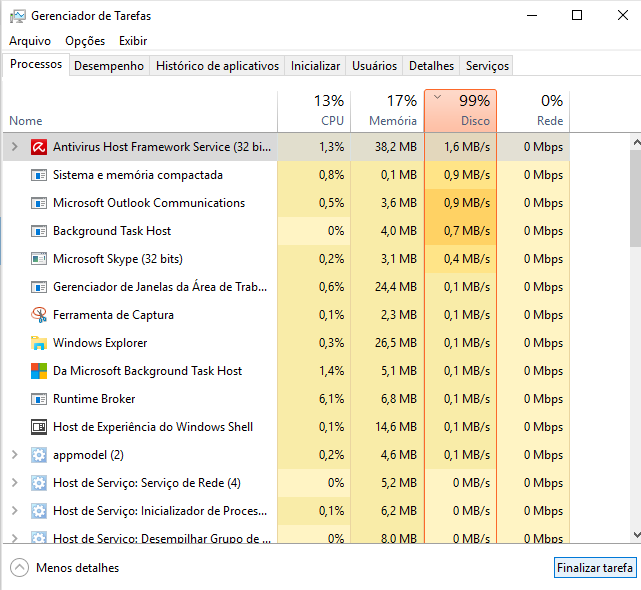This screenshot has height=590, width=641.
Task: Switch to the Detalhes tab
Action: pyautogui.click(x=431, y=66)
